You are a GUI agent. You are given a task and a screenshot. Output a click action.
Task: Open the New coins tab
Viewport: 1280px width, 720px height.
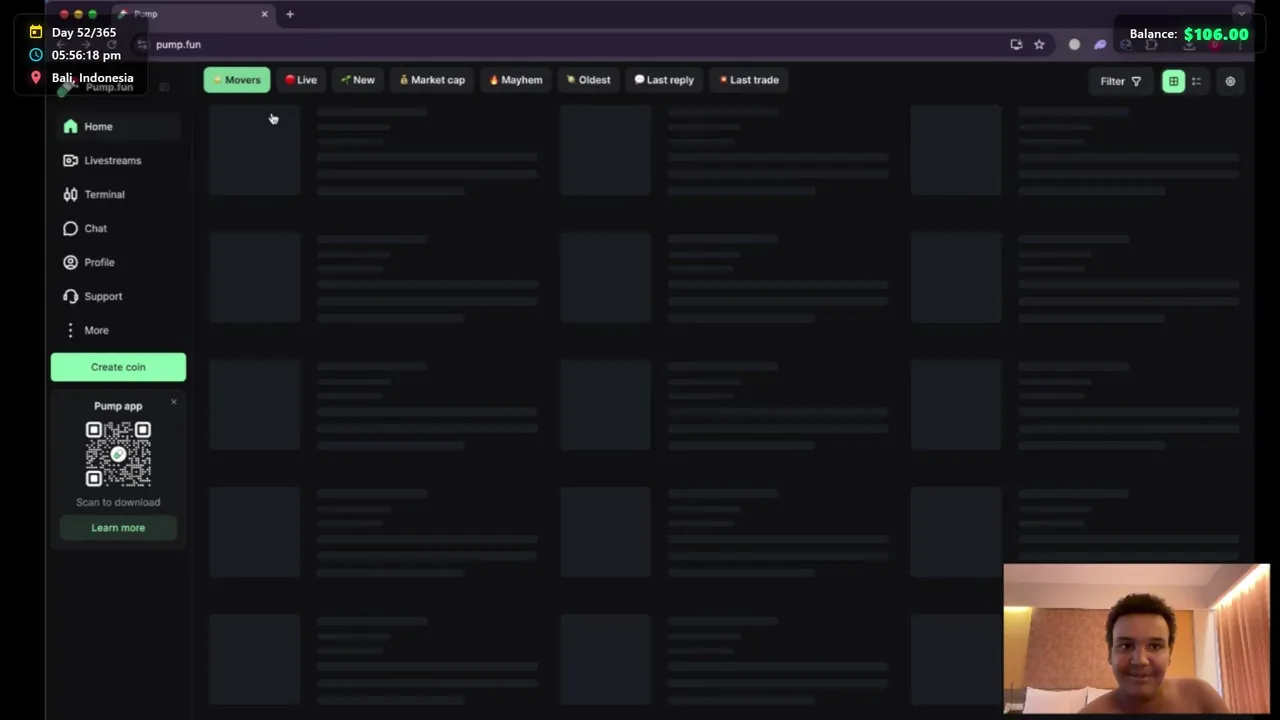pyautogui.click(x=357, y=80)
